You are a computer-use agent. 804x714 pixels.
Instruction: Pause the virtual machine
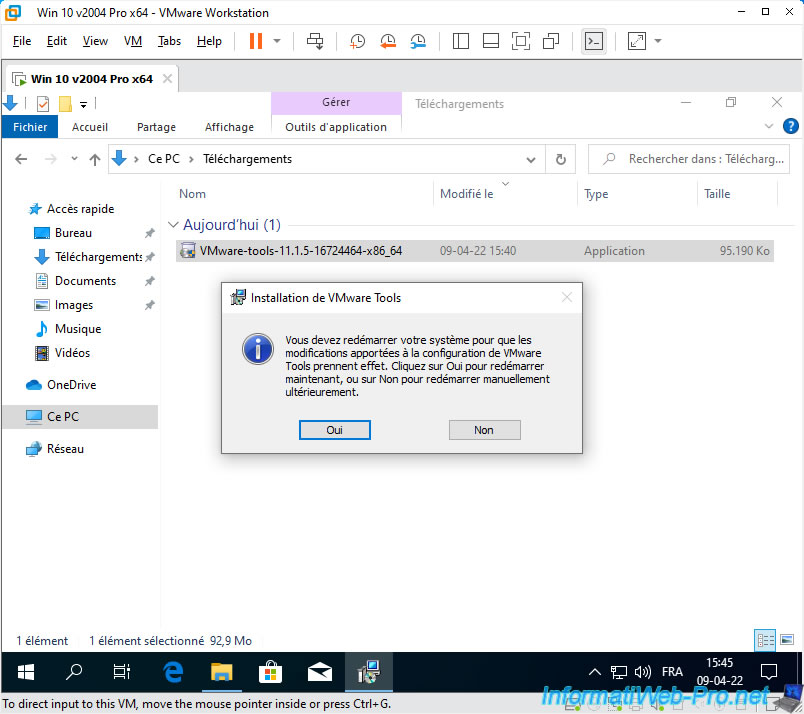[255, 41]
